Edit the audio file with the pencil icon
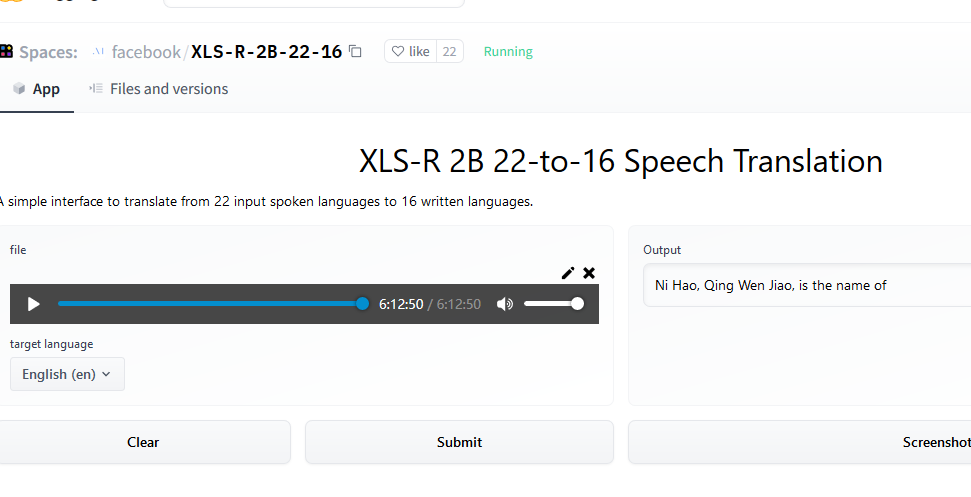The image size is (971, 497). 568,272
